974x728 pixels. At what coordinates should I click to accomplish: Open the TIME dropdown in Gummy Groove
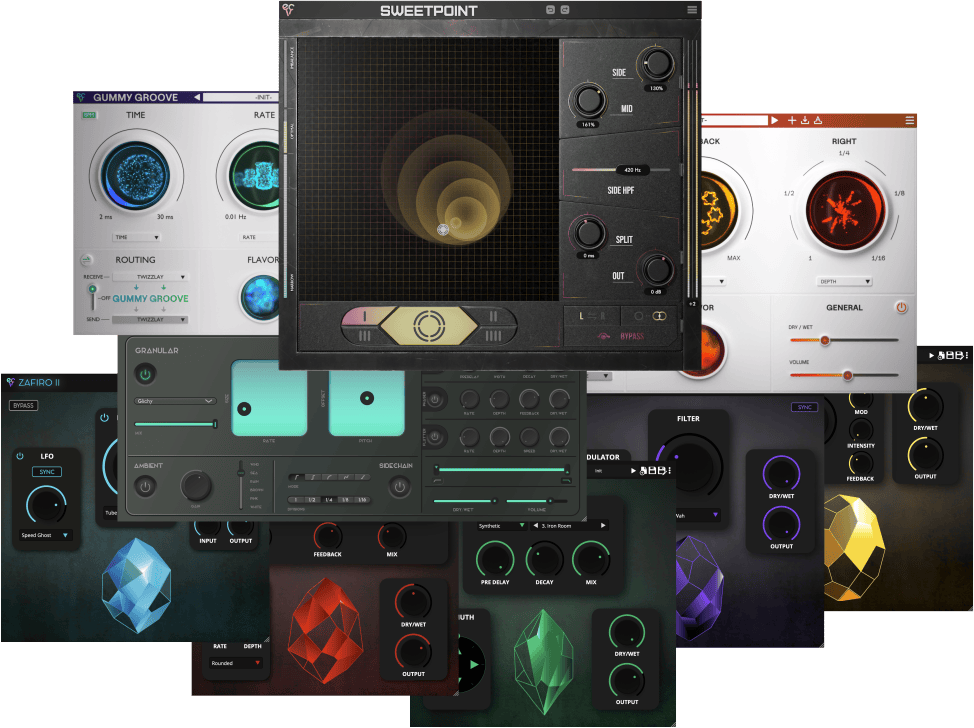coord(137,237)
